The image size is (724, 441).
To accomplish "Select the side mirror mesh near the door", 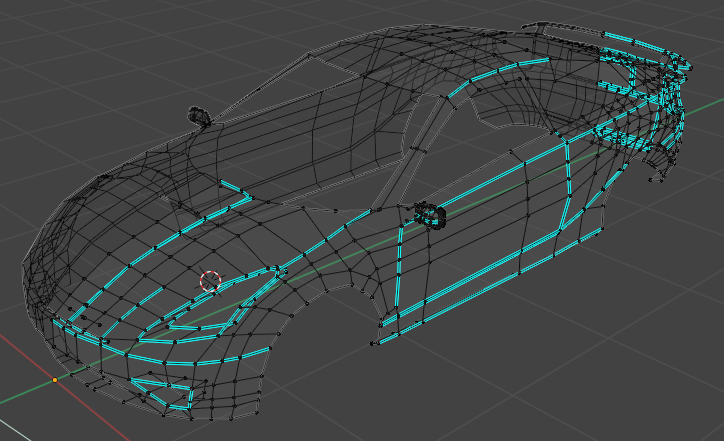I will (430, 215).
